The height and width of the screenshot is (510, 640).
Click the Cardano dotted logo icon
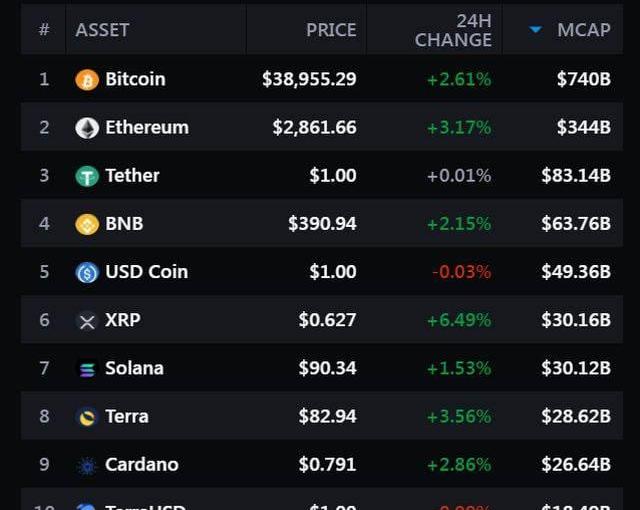click(87, 466)
